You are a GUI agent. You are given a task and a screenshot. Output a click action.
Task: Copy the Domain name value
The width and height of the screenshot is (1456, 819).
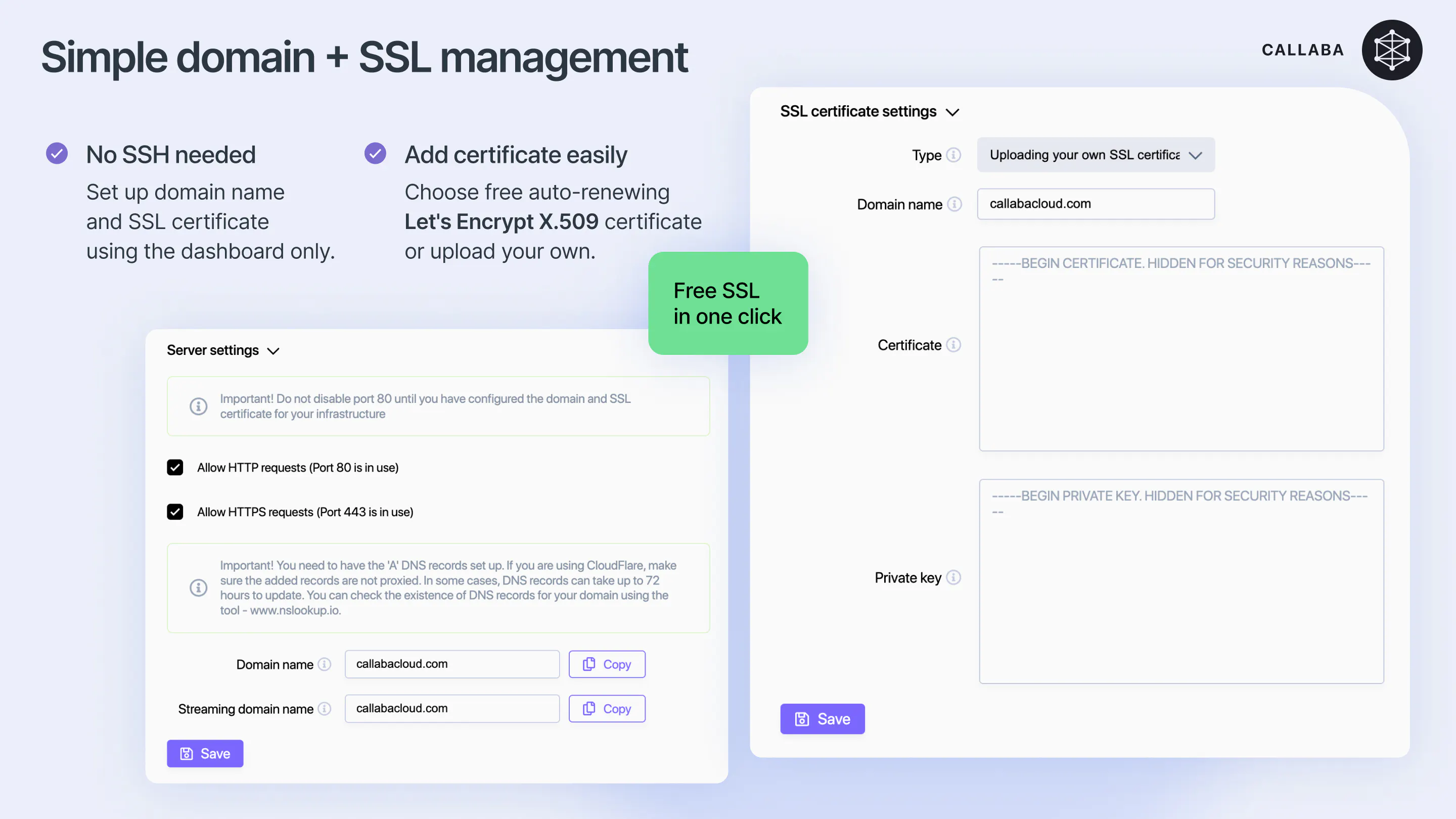coord(607,664)
